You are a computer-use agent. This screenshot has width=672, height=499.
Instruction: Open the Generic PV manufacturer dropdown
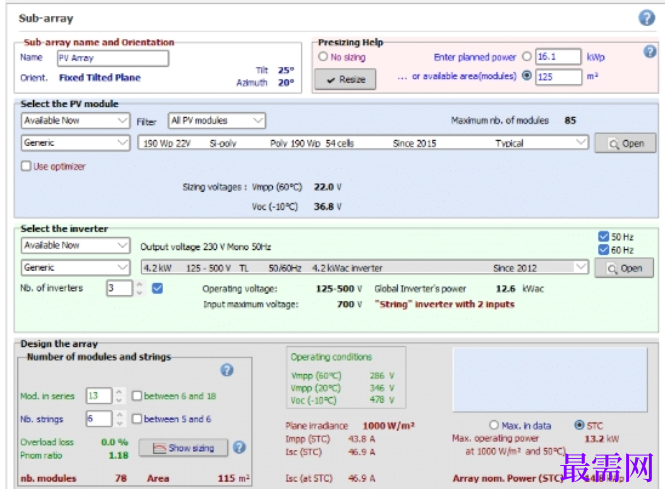(x=75, y=143)
